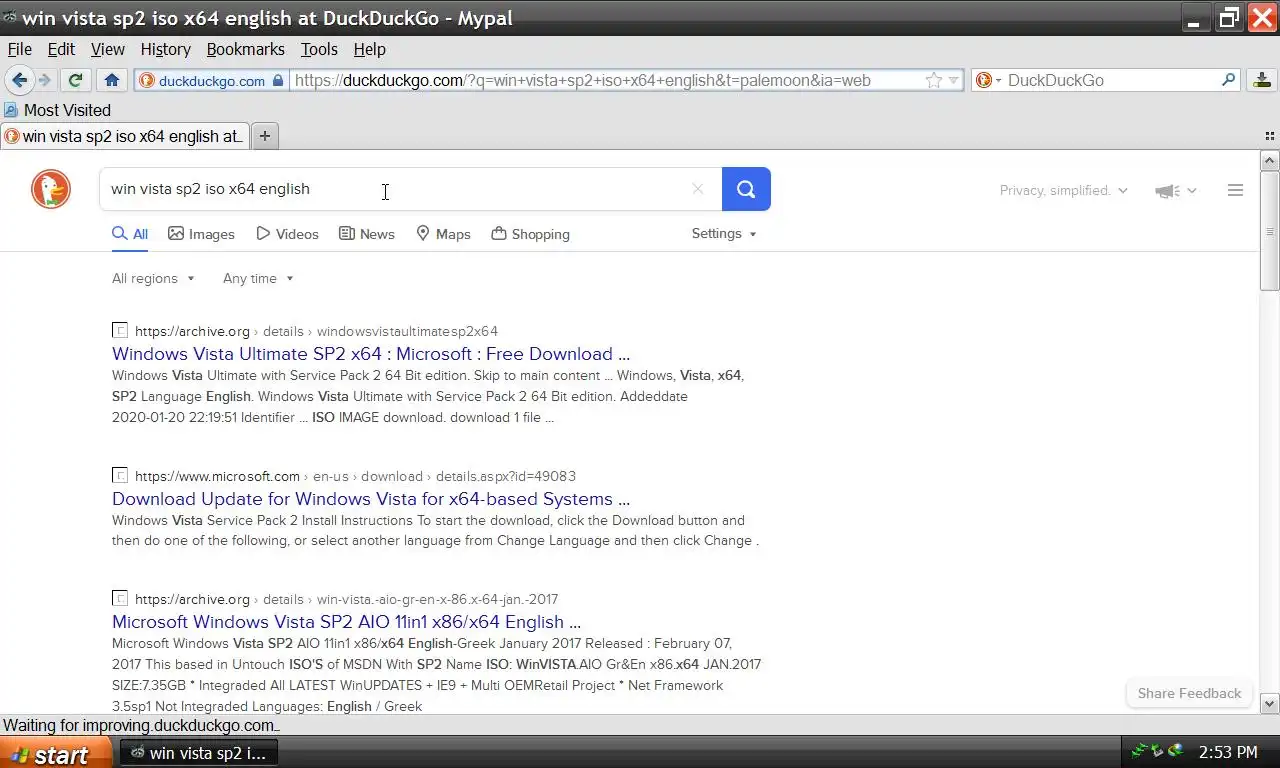Screen dimensions: 1280x768
Task: Click the Most Visited bookmarks icon
Action: pyautogui.click(x=11, y=110)
